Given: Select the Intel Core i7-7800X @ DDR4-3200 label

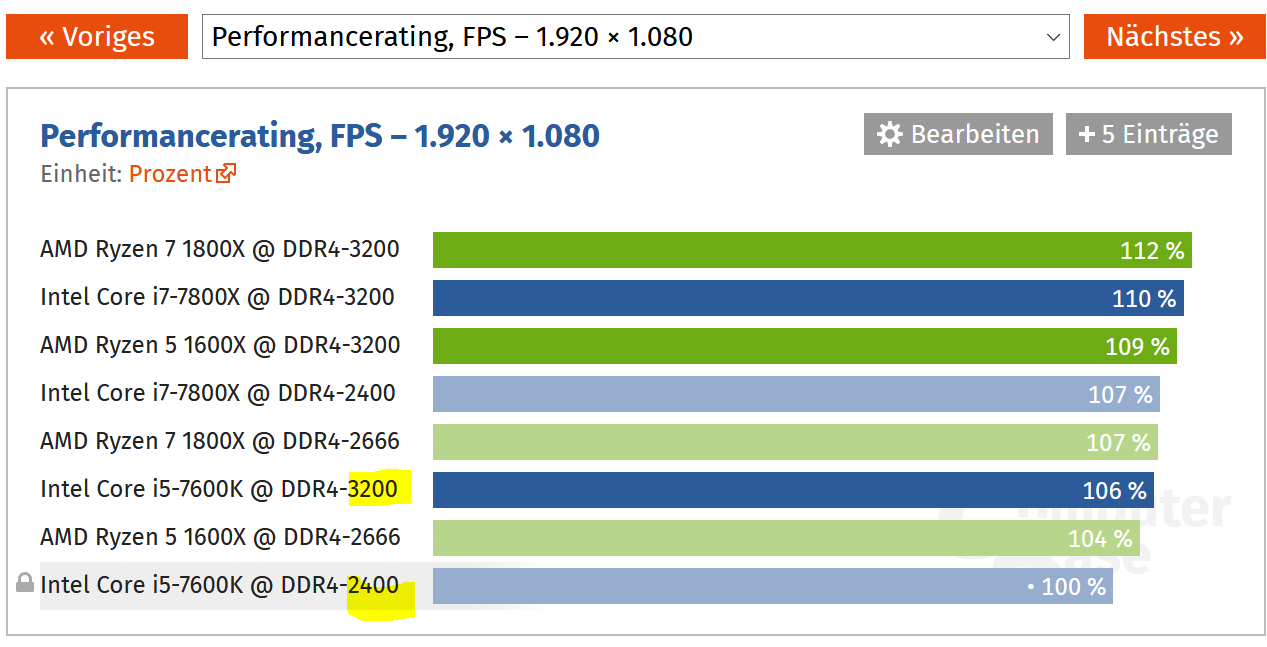Looking at the screenshot, I should [217, 297].
